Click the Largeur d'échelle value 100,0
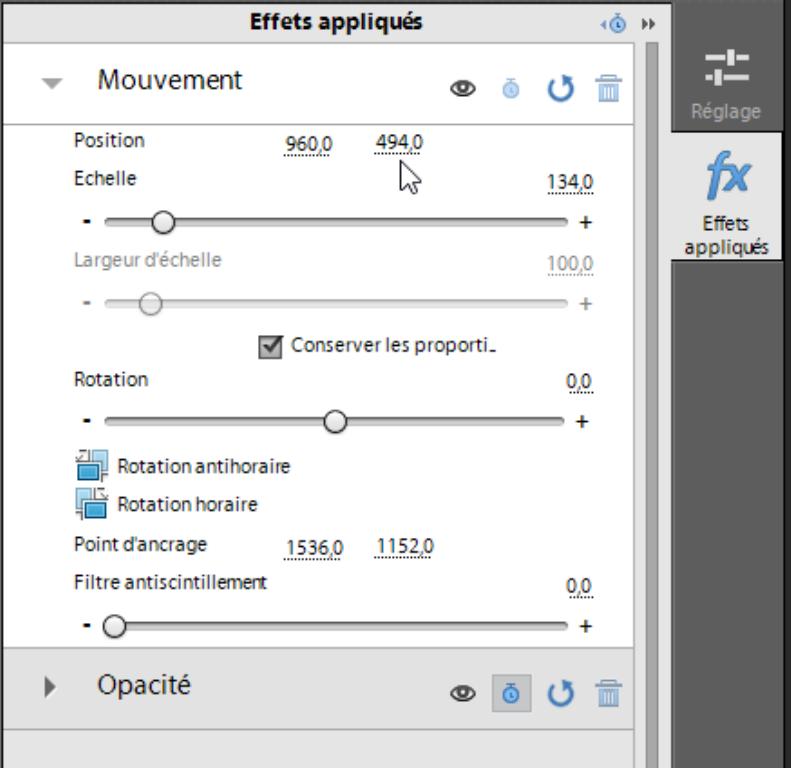Screen dimensions: 791x768 570,264
